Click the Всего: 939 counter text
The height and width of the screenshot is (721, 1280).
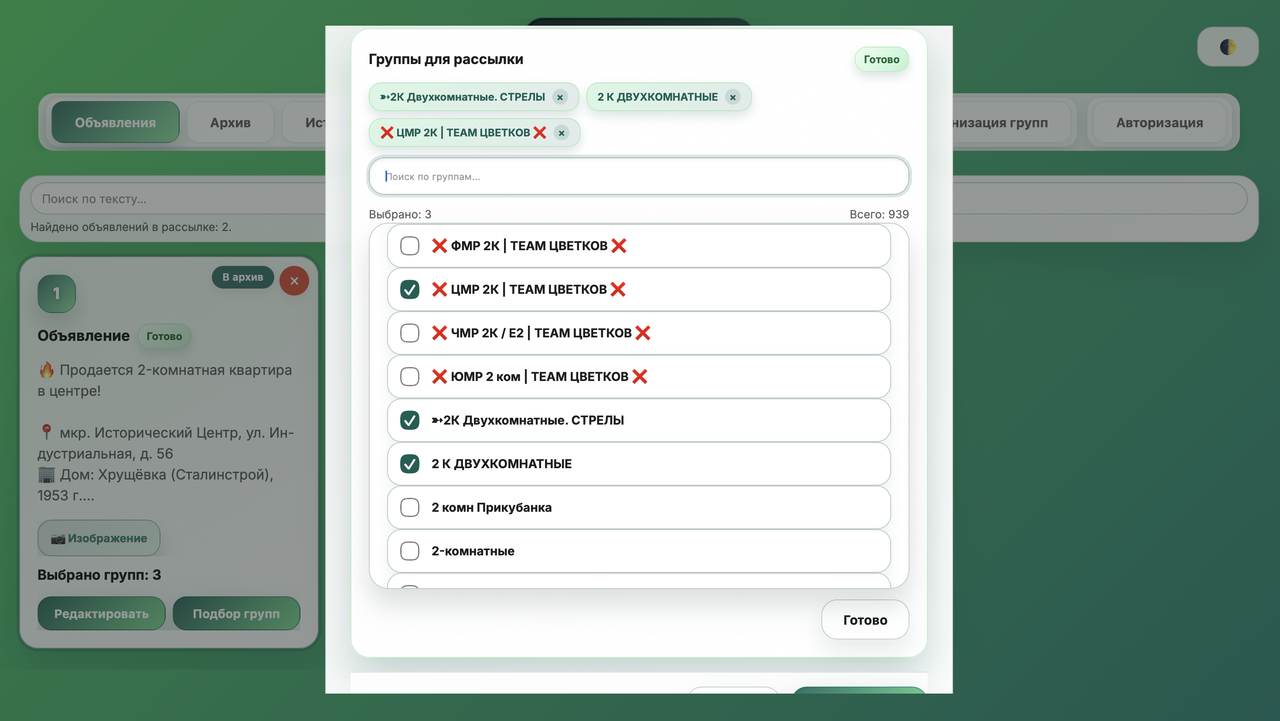point(877,214)
